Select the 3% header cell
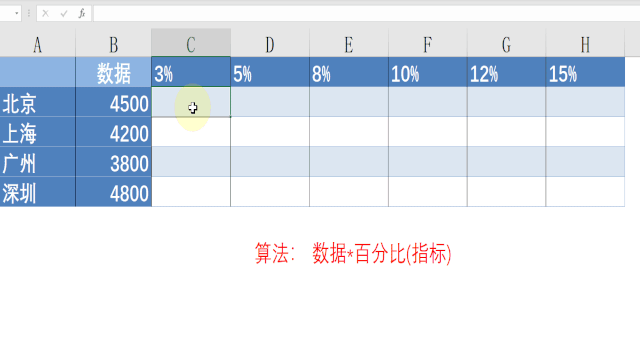This screenshot has width=640, height=360. [x=191, y=72]
